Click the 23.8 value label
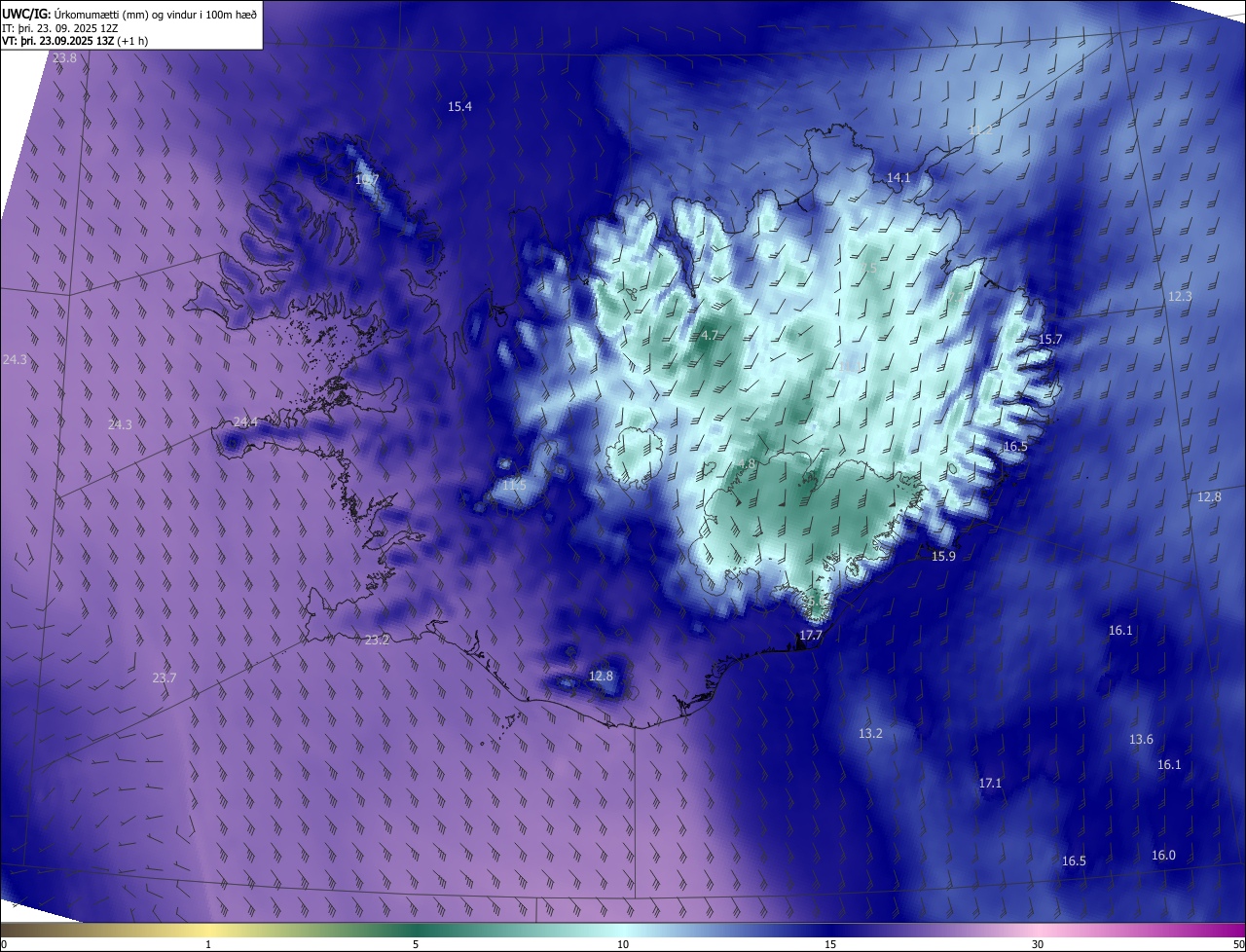1246x952 pixels. point(64,58)
